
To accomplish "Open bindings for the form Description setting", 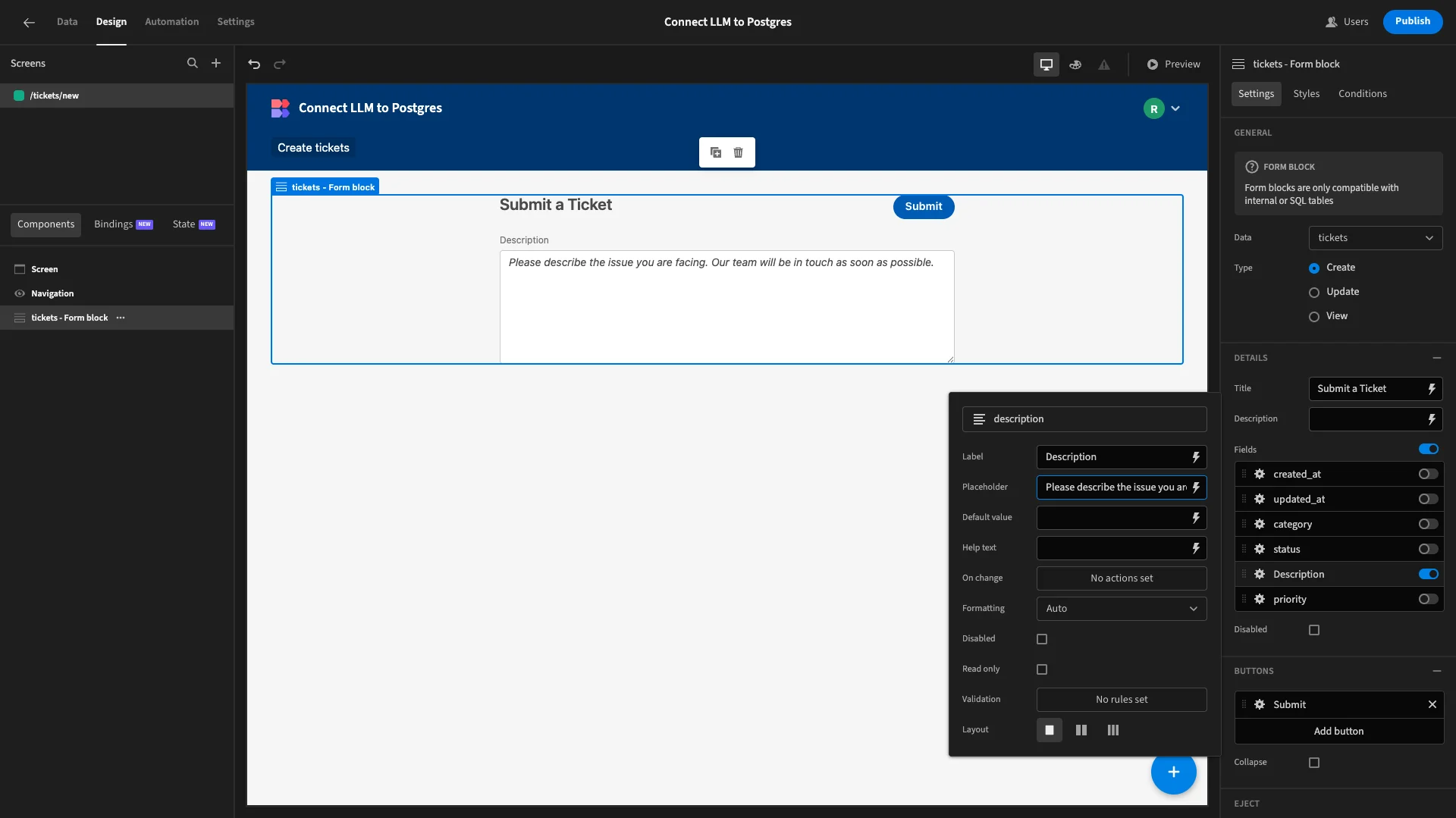I will pos(1432,419).
